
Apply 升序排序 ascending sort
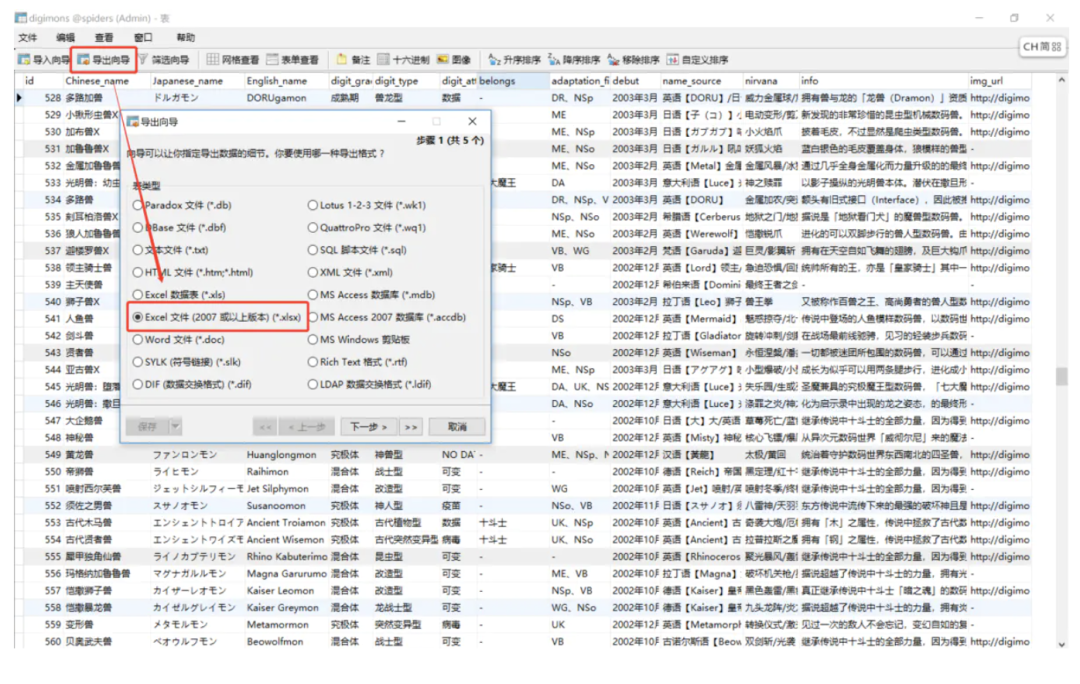(515, 60)
